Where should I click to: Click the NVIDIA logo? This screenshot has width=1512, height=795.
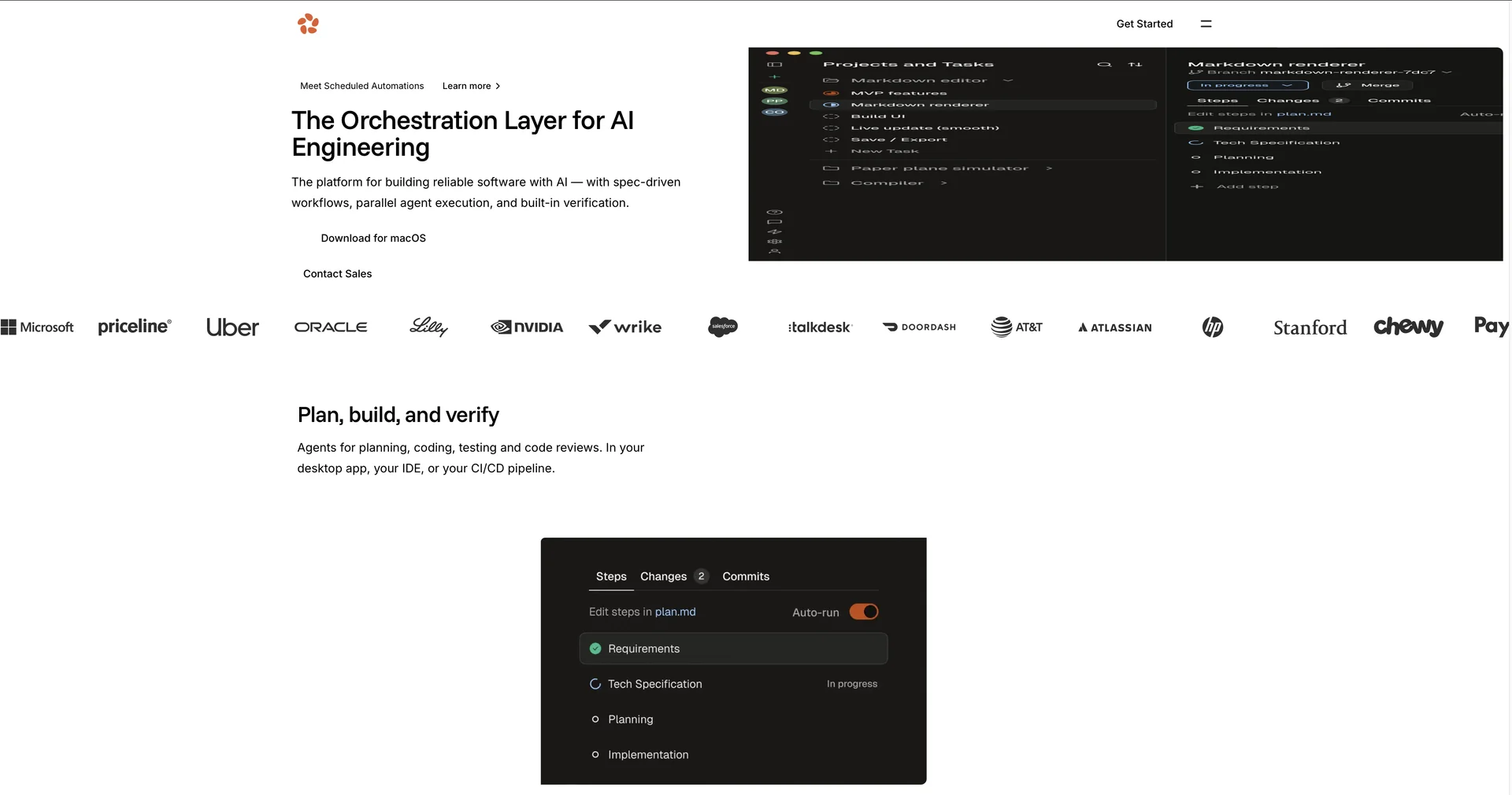pyautogui.click(x=527, y=327)
